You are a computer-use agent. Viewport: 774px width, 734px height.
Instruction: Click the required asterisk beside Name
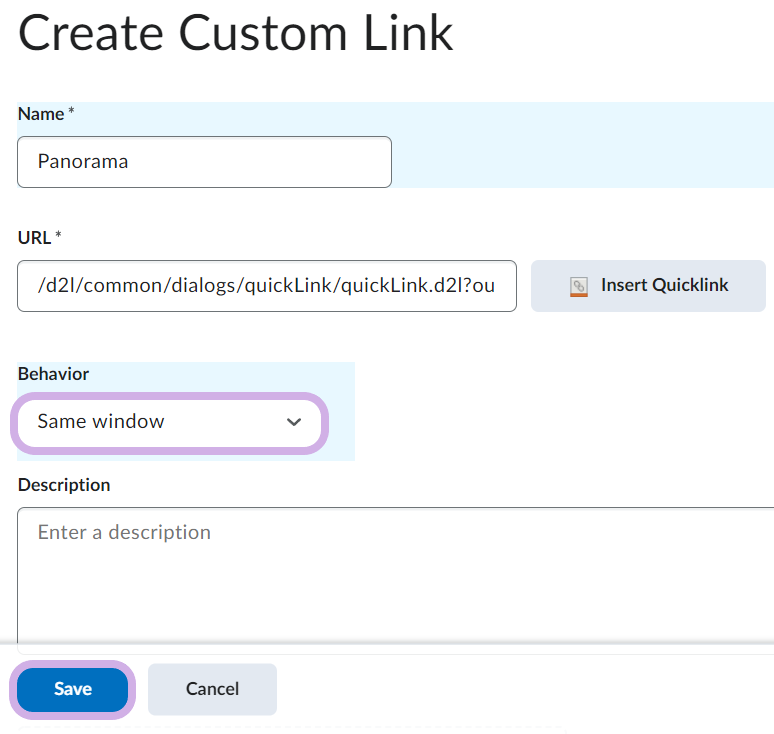tap(71, 113)
